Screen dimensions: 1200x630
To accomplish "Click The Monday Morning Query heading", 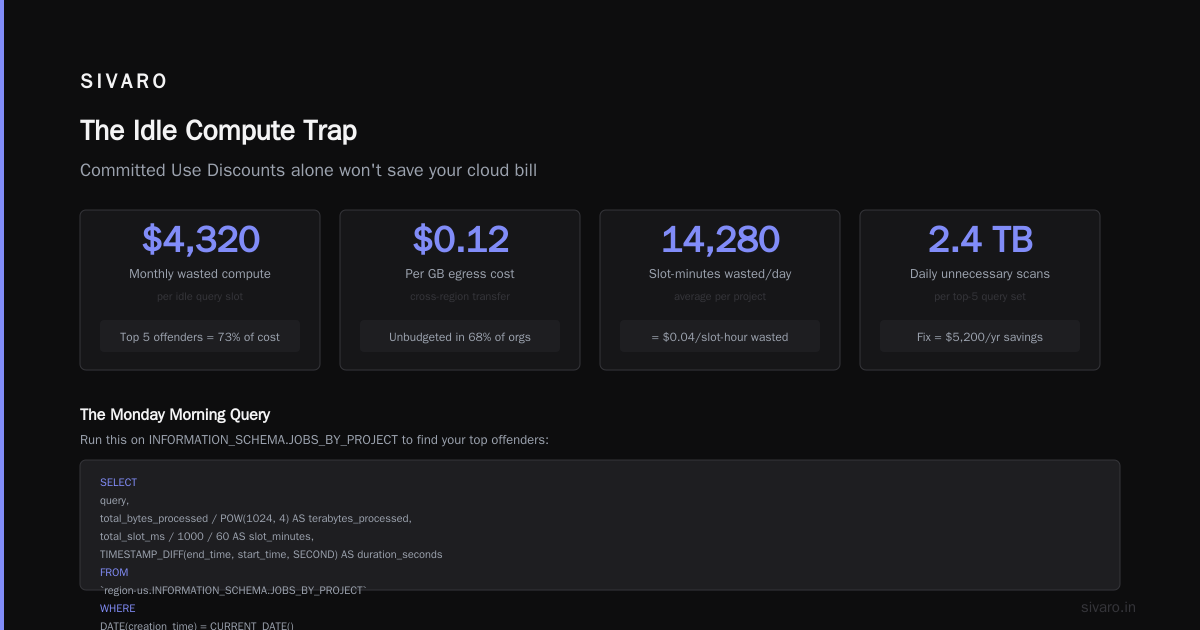I will [175, 414].
